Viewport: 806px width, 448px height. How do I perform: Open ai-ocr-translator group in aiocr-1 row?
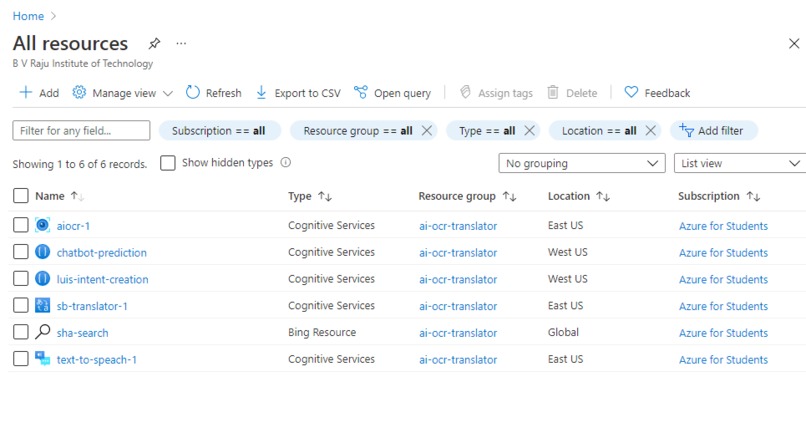point(458,226)
